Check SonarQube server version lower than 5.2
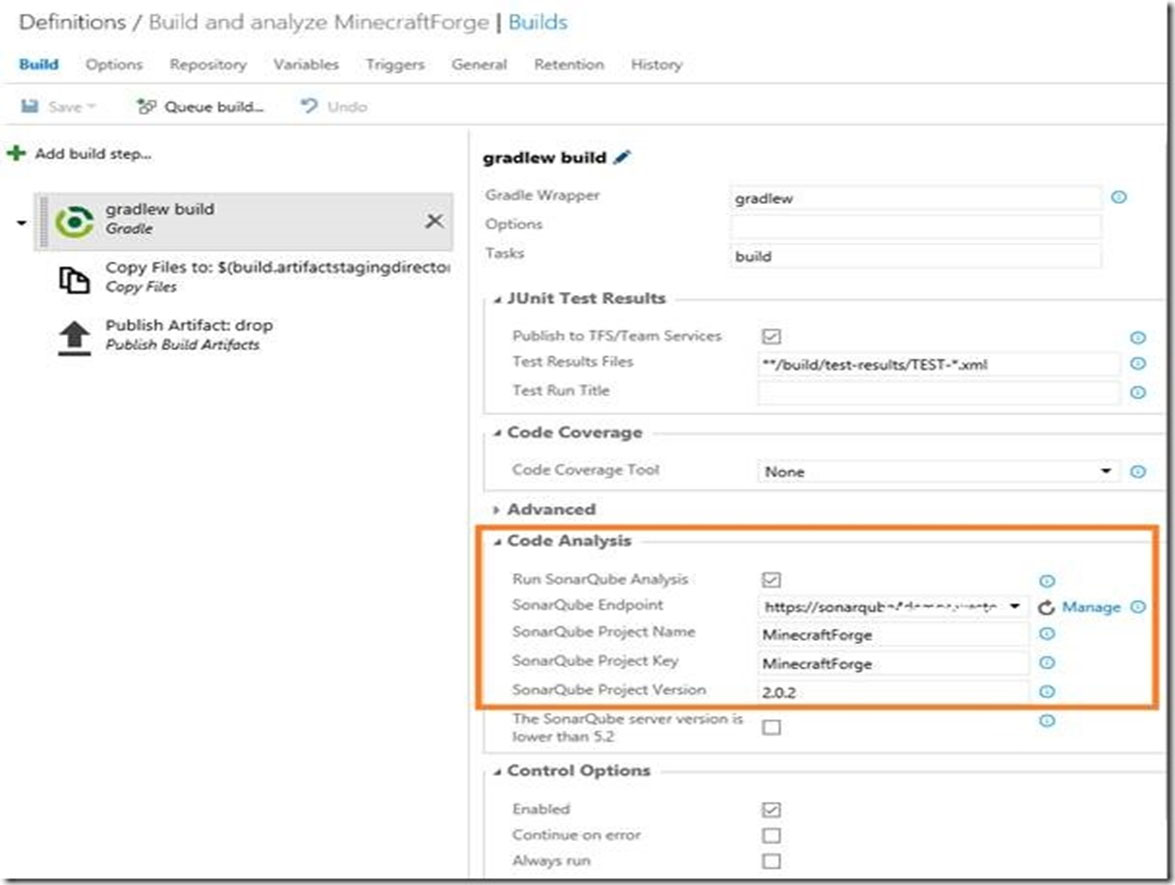 [771, 727]
